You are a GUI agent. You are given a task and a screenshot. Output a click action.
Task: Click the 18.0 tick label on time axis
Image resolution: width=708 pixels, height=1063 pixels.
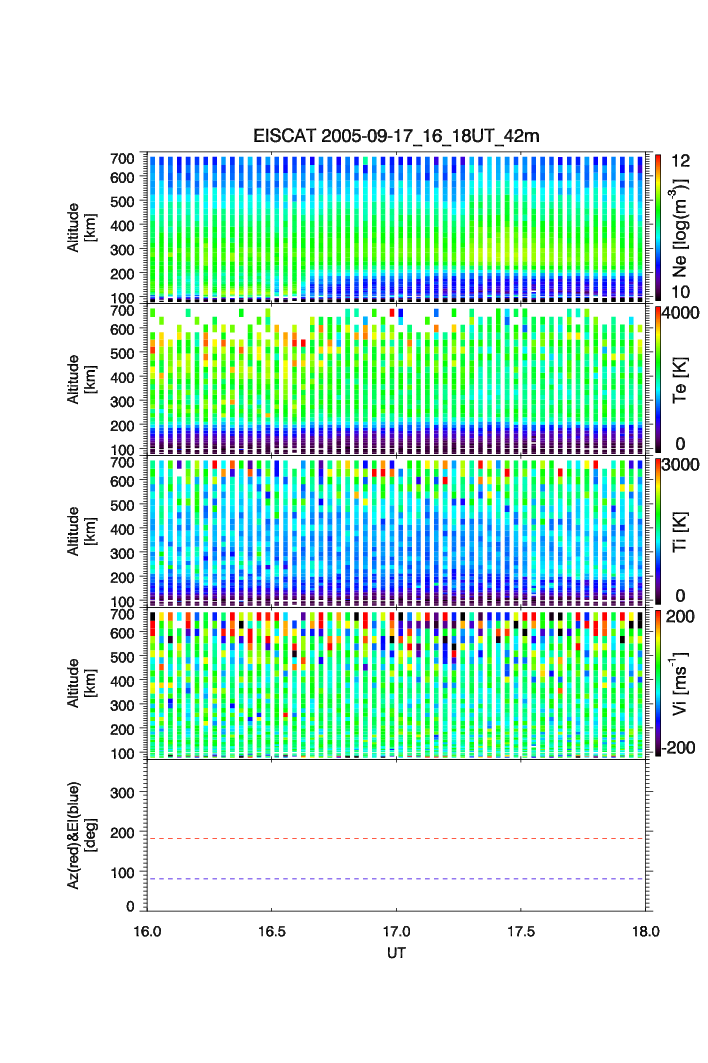(x=646, y=930)
